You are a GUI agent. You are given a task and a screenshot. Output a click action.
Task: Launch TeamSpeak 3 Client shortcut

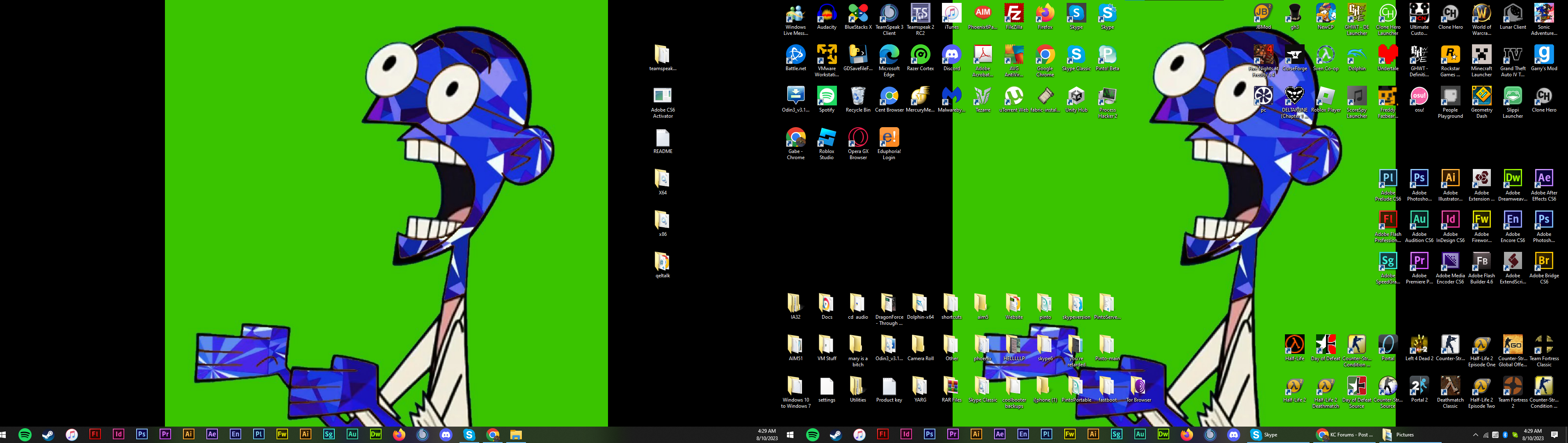point(889,19)
